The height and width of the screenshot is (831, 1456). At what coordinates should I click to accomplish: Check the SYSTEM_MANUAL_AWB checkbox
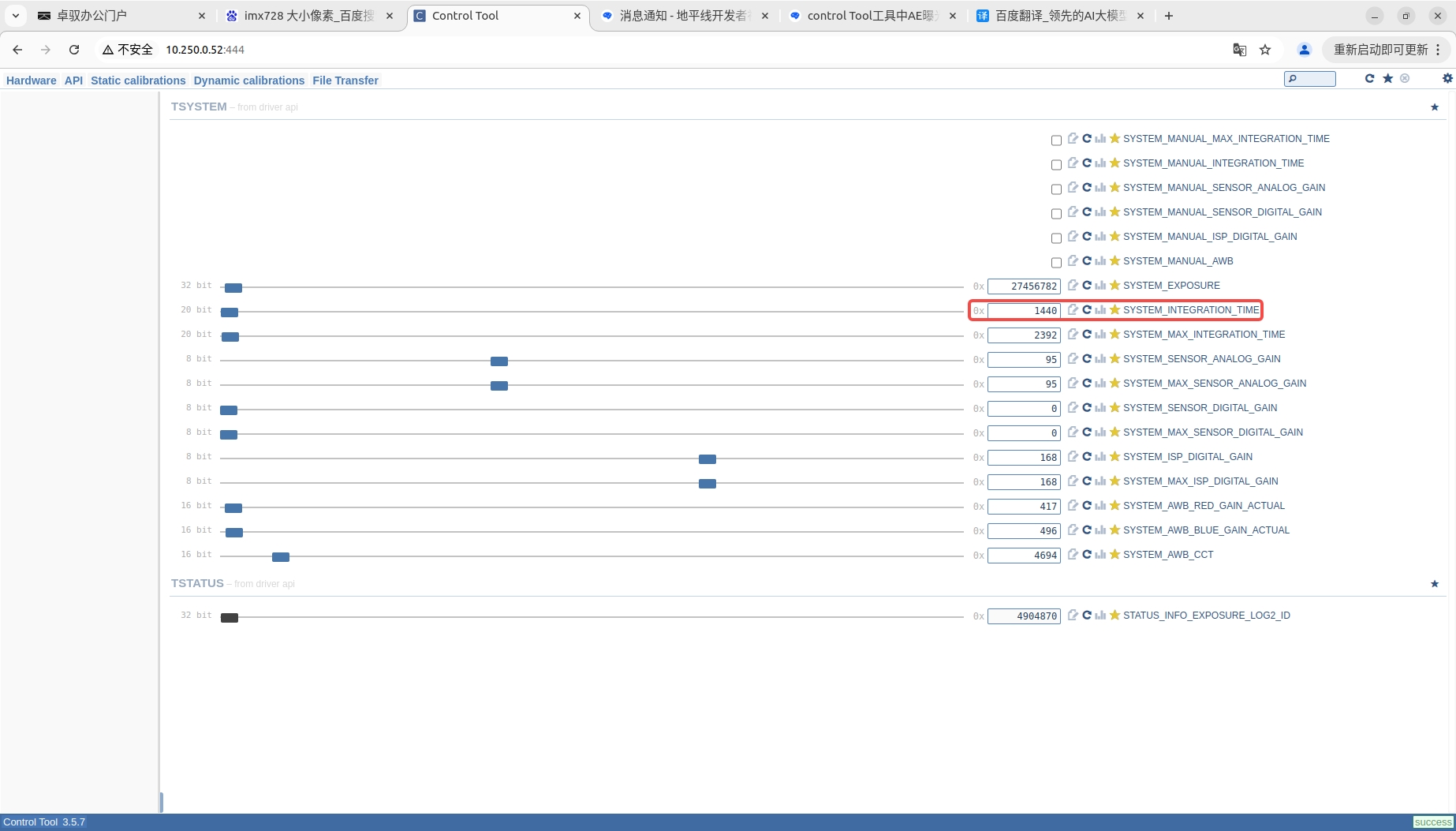1056,262
